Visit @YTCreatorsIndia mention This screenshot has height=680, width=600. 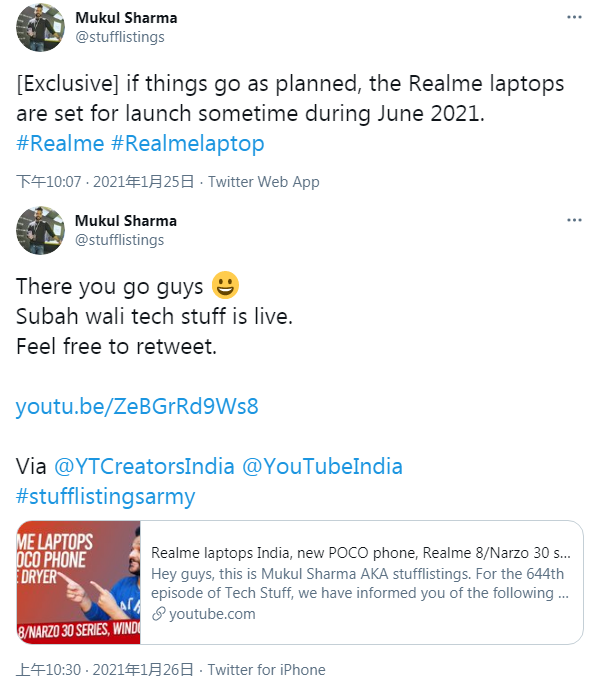click(x=144, y=467)
